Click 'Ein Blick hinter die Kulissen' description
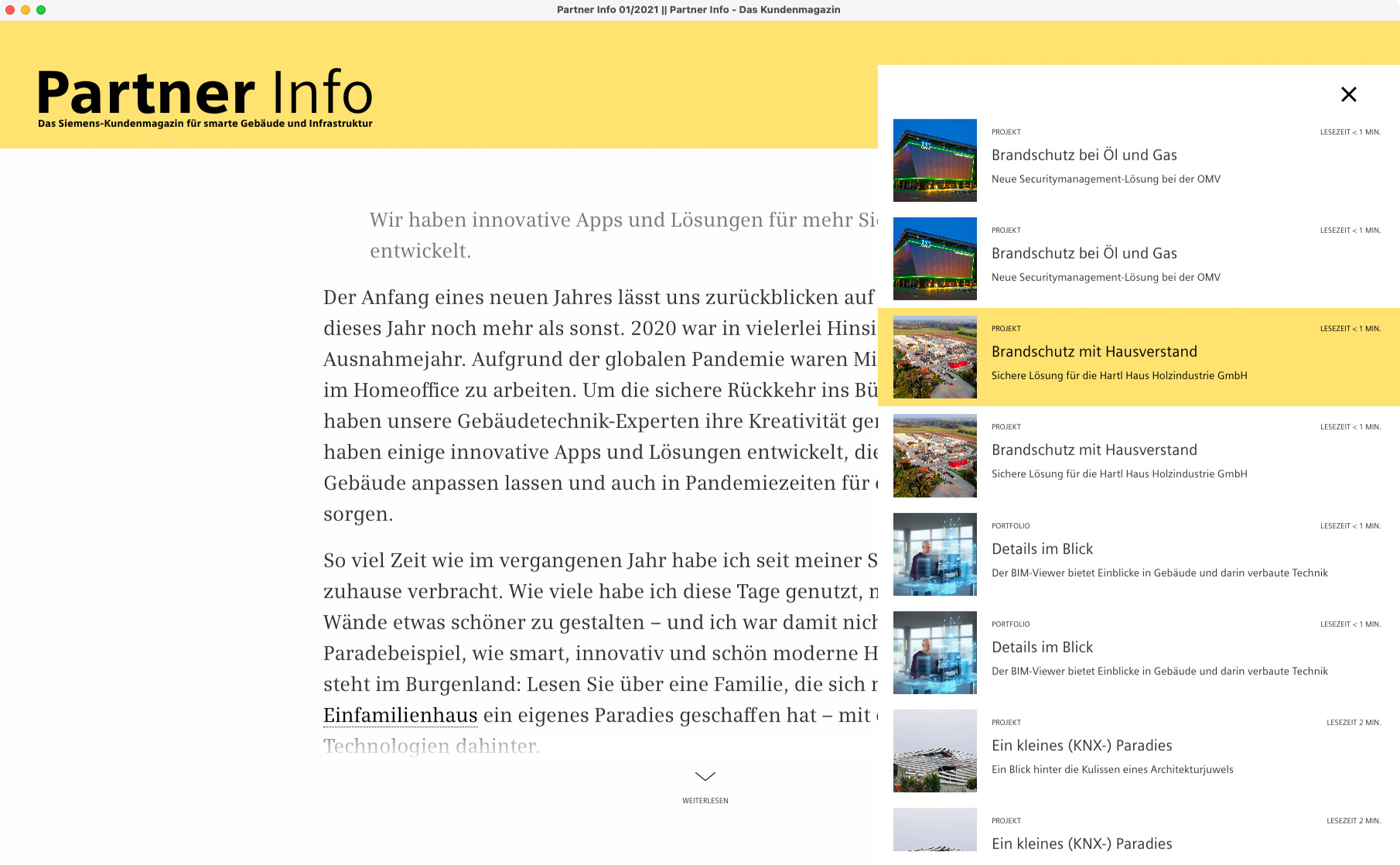Screen dimensions: 1400x865 (1111, 770)
